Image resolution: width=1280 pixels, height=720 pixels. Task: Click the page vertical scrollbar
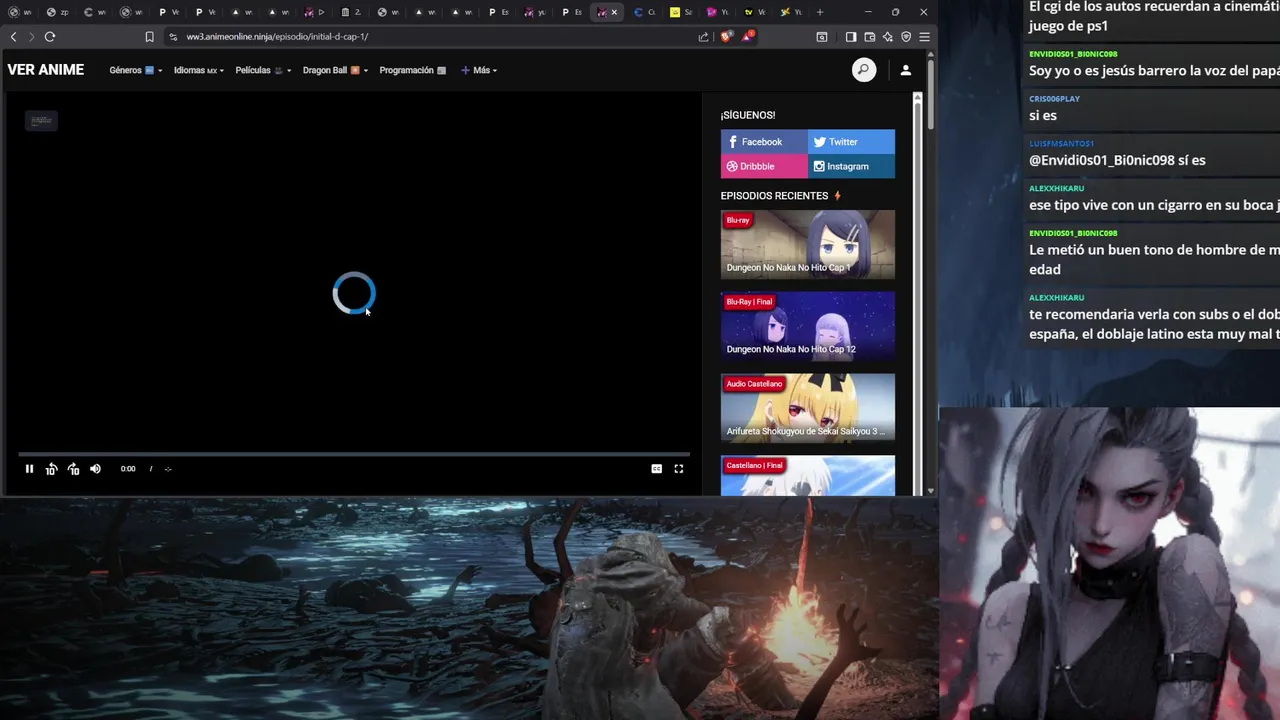click(x=930, y=95)
